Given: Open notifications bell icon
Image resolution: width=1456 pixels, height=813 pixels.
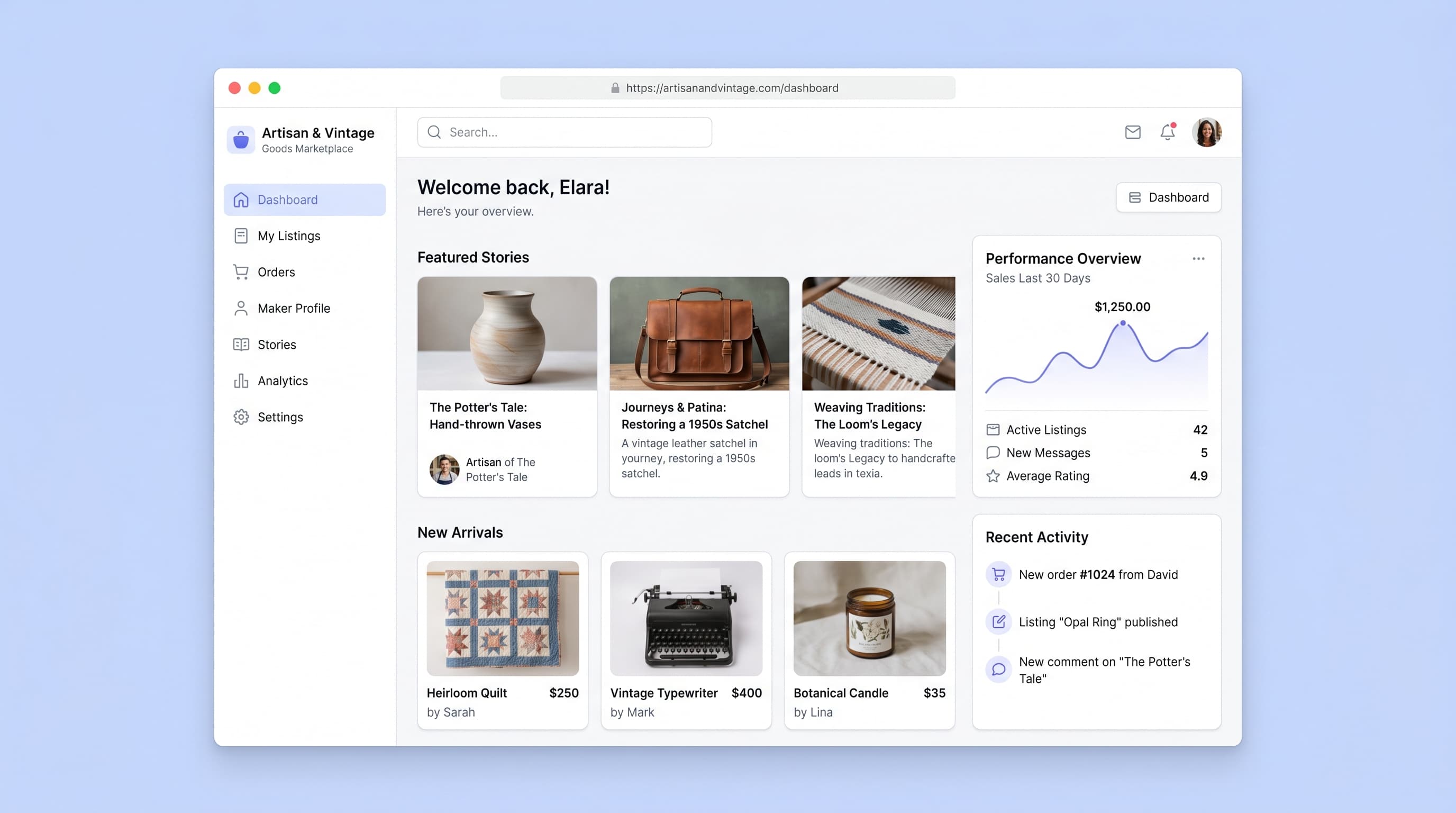Looking at the screenshot, I should [x=1168, y=132].
